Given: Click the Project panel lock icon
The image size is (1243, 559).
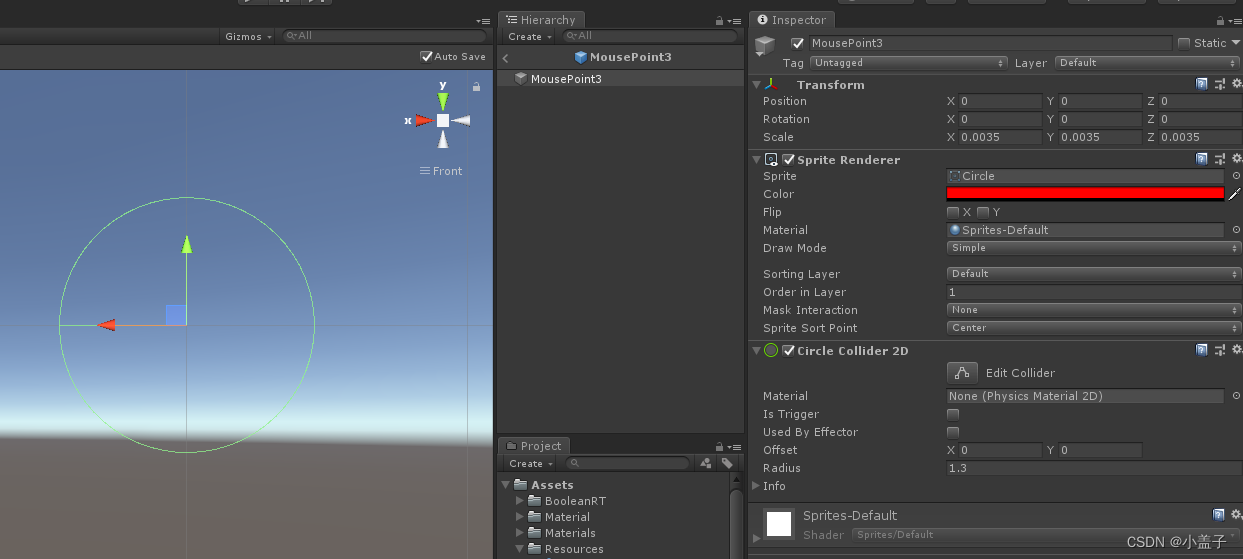Looking at the screenshot, I should pyautogui.click(x=719, y=447).
